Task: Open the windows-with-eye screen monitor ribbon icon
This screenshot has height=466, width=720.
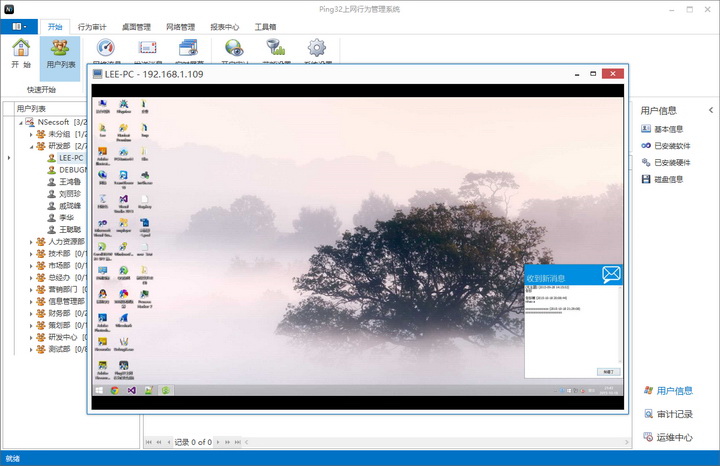Action: pyautogui.click(x=188, y=48)
